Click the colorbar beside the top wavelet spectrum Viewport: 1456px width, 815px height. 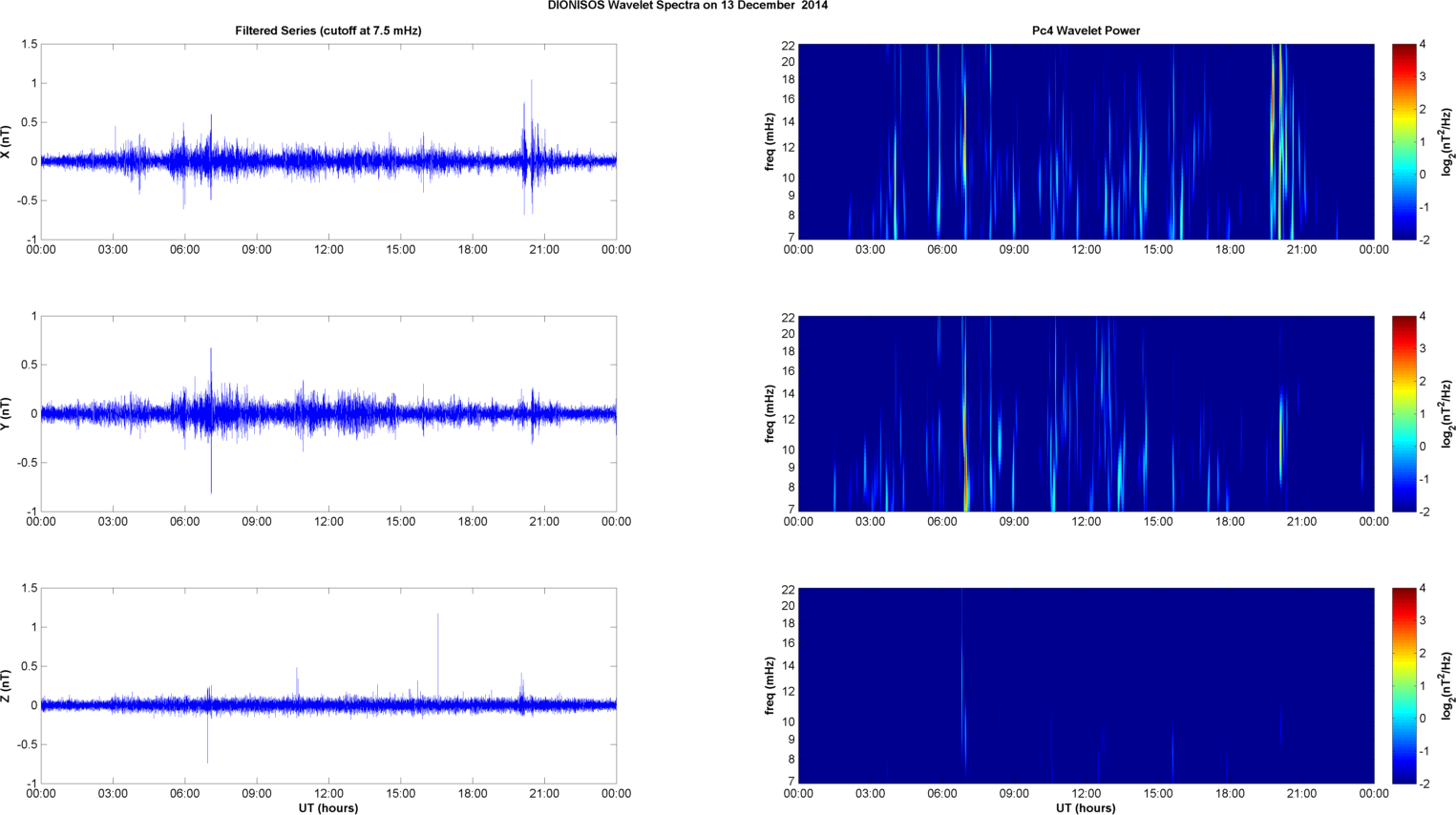pos(1403,141)
